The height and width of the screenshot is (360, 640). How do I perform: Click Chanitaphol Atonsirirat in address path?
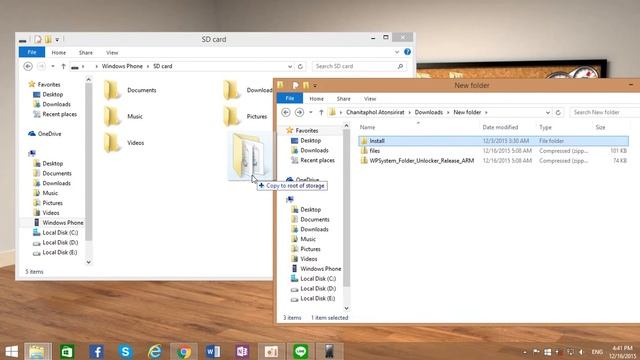(375, 112)
